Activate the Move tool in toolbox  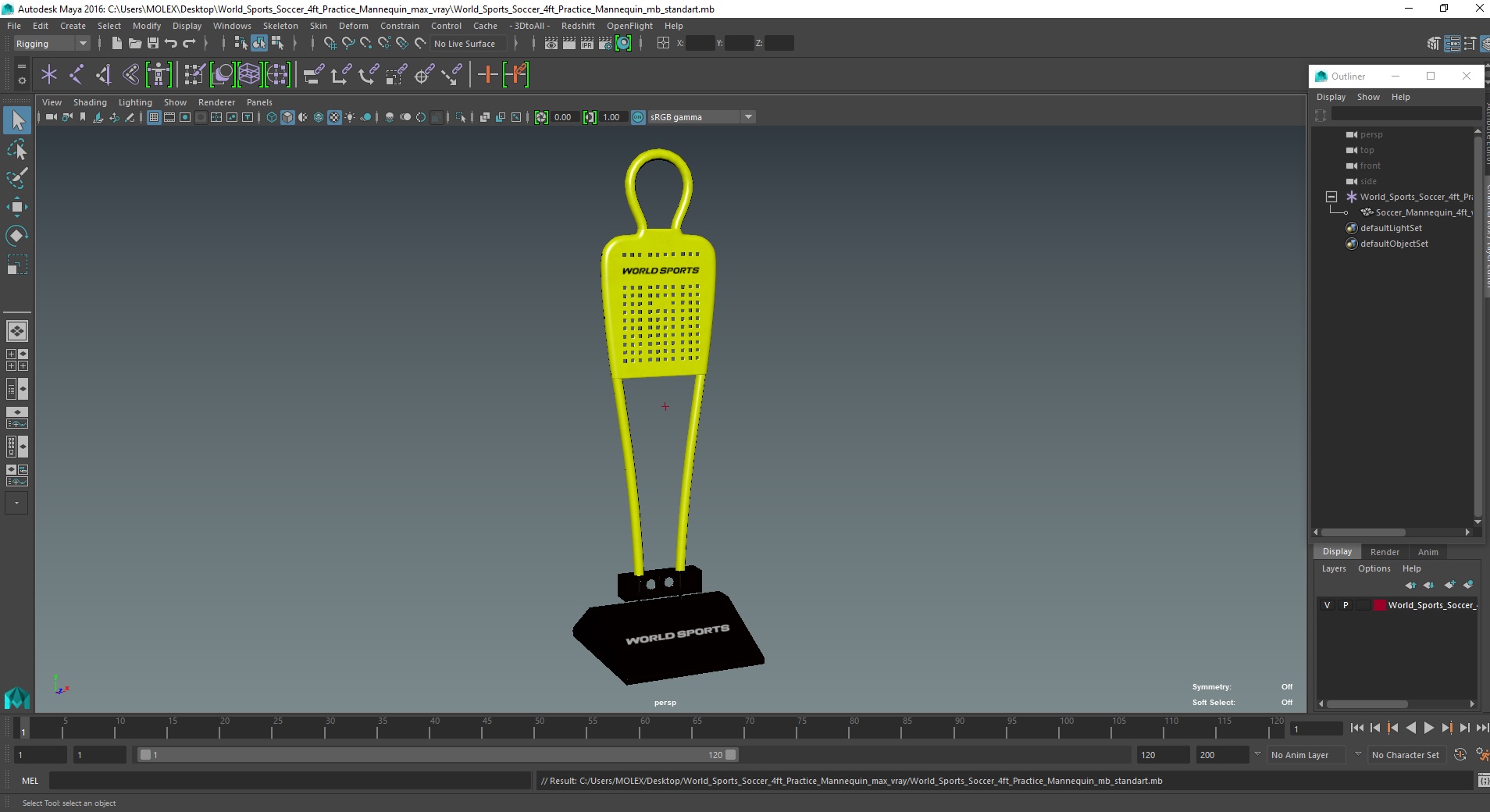point(17,207)
